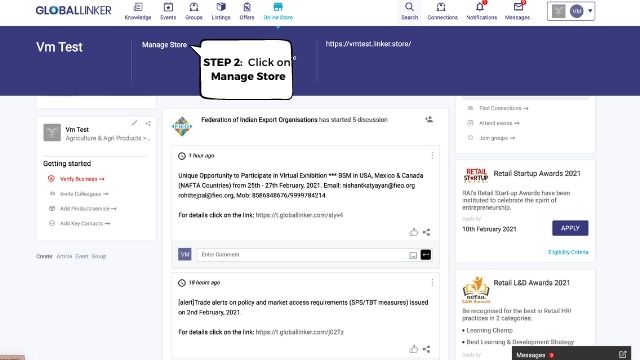640x360 pixels.
Task: Click Attend events link
Action: (x=499, y=123)
